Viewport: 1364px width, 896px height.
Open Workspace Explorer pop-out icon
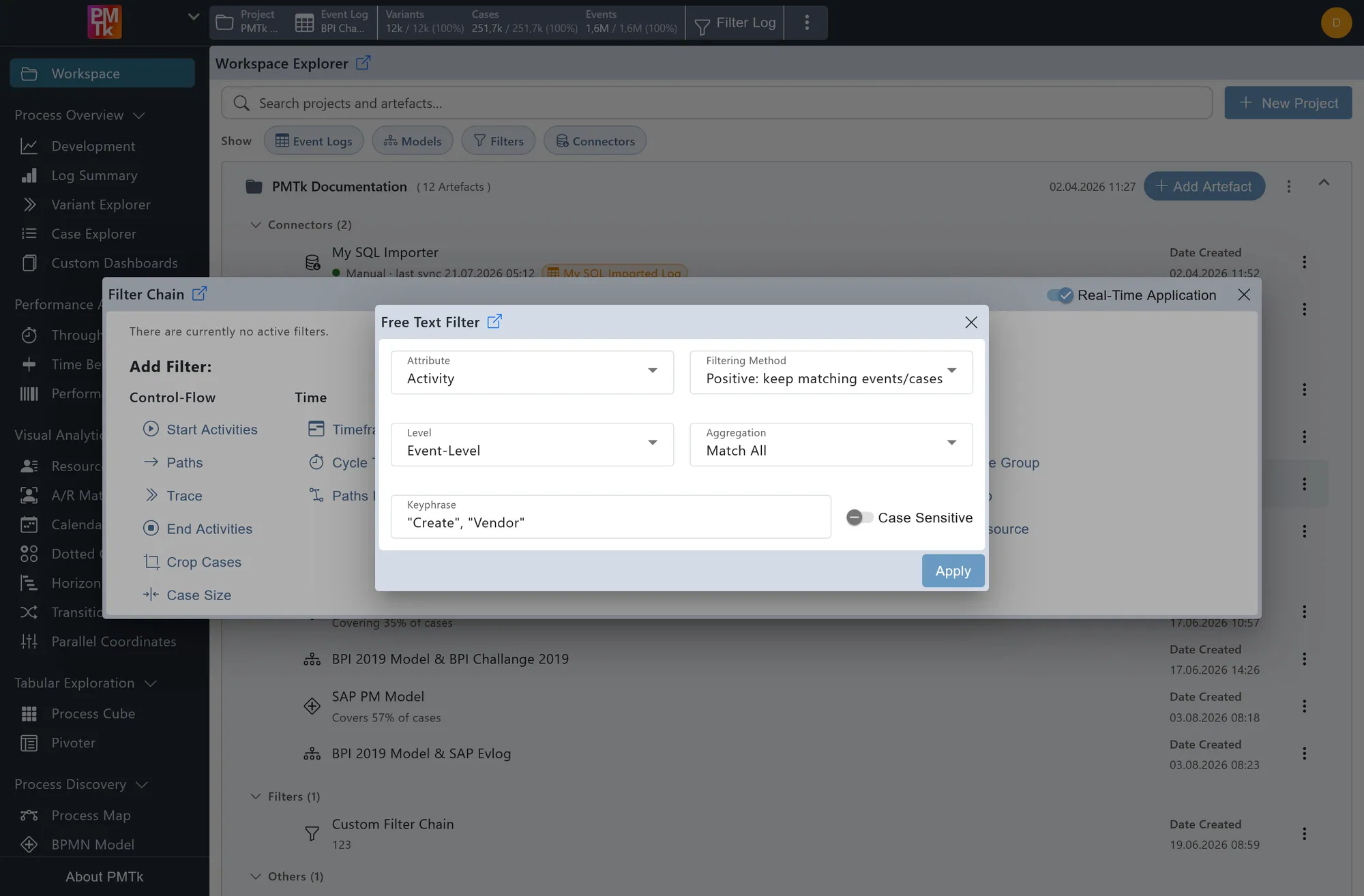pyautogui.click(x=363, y=63)
